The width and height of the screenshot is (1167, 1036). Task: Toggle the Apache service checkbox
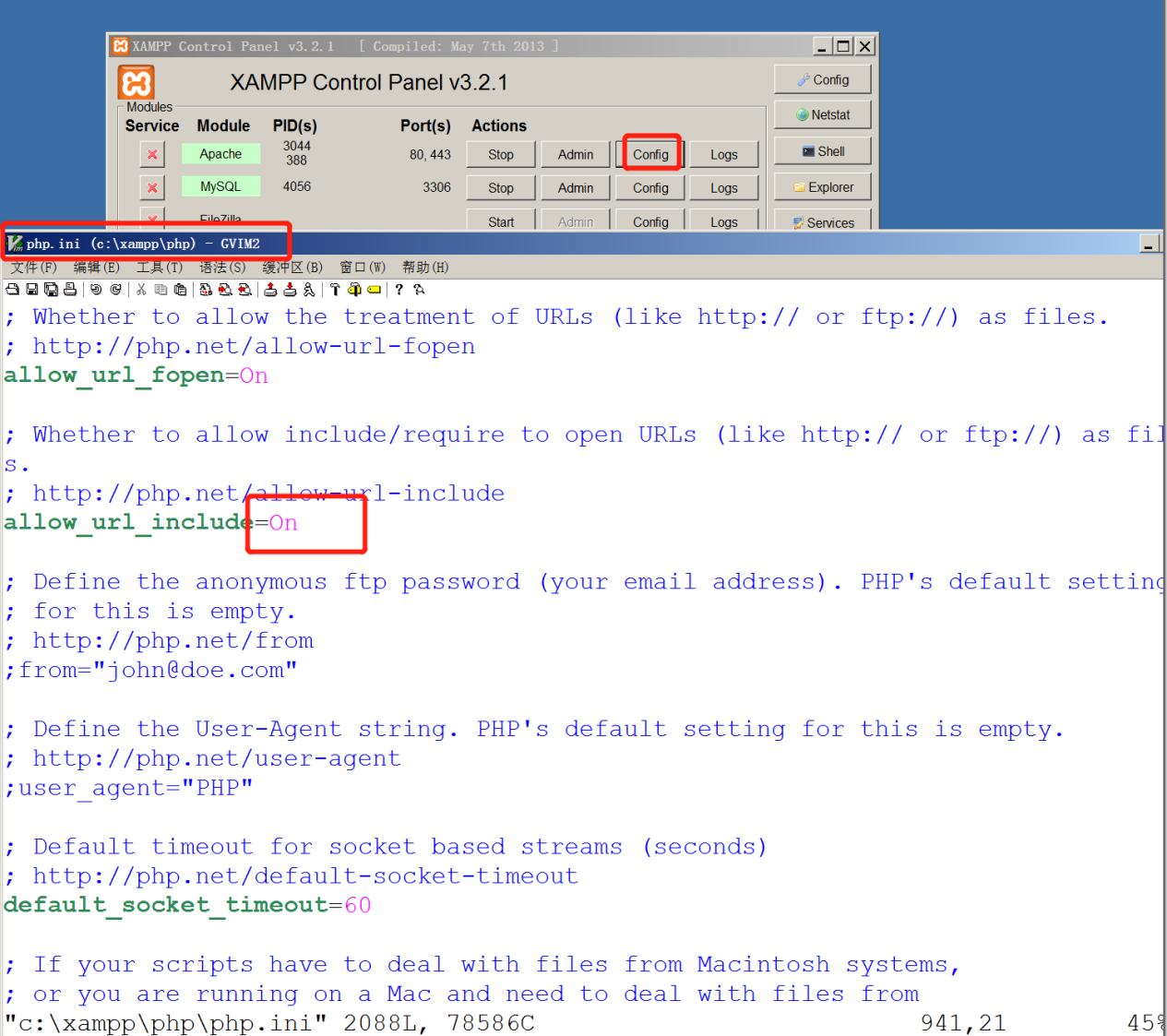pyautogui.click(x=152, y=154)
